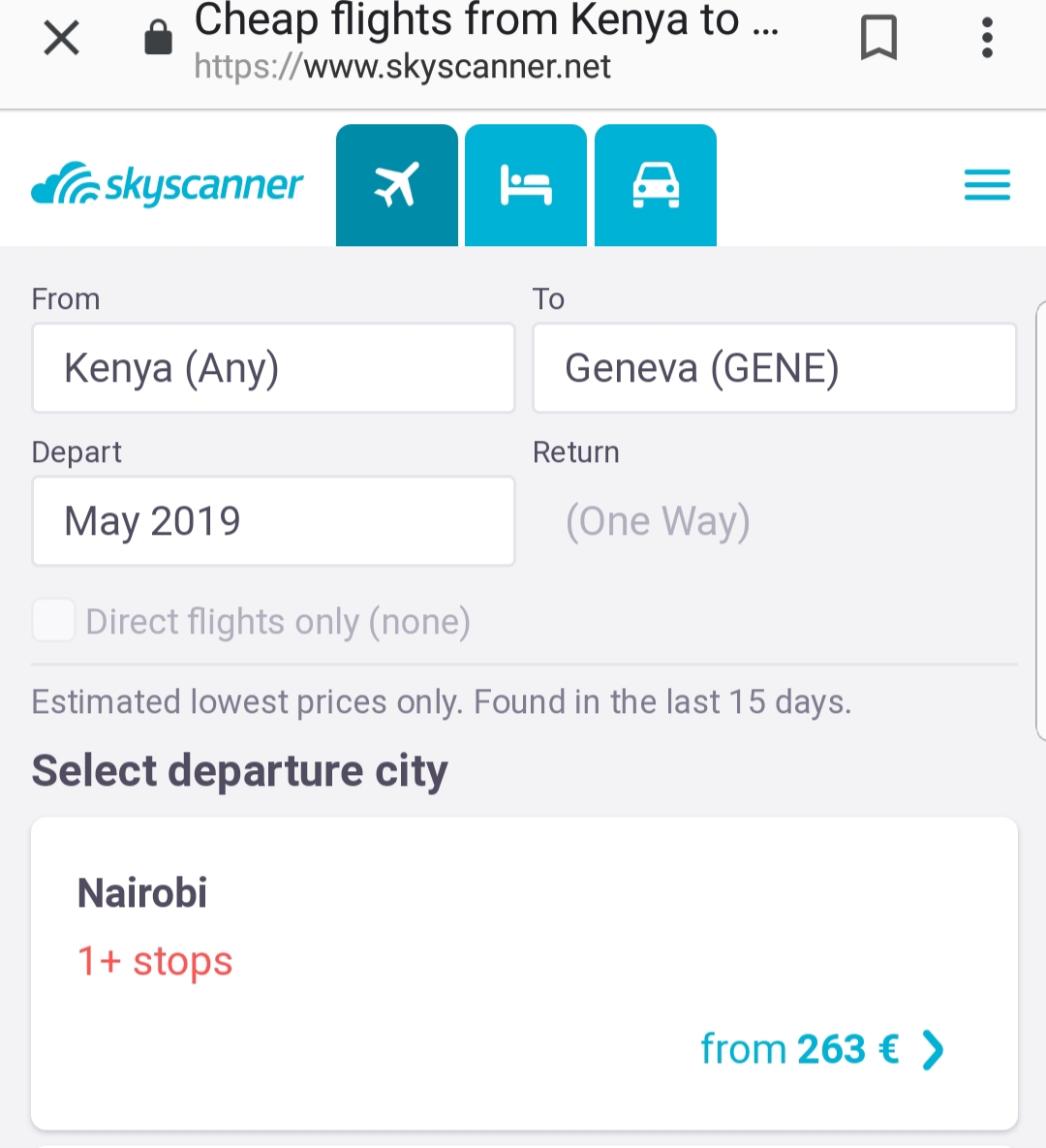Switch to the Hotels bed tab
This screenshot has width=1046, height=1148.
click(526, 184)
